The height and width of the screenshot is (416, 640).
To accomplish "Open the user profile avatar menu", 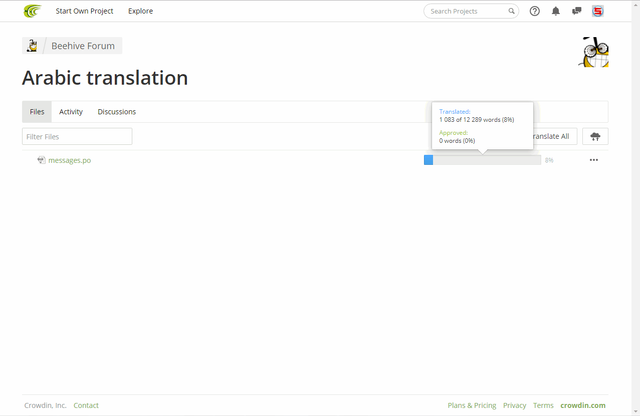I will [x=598, y=11].
